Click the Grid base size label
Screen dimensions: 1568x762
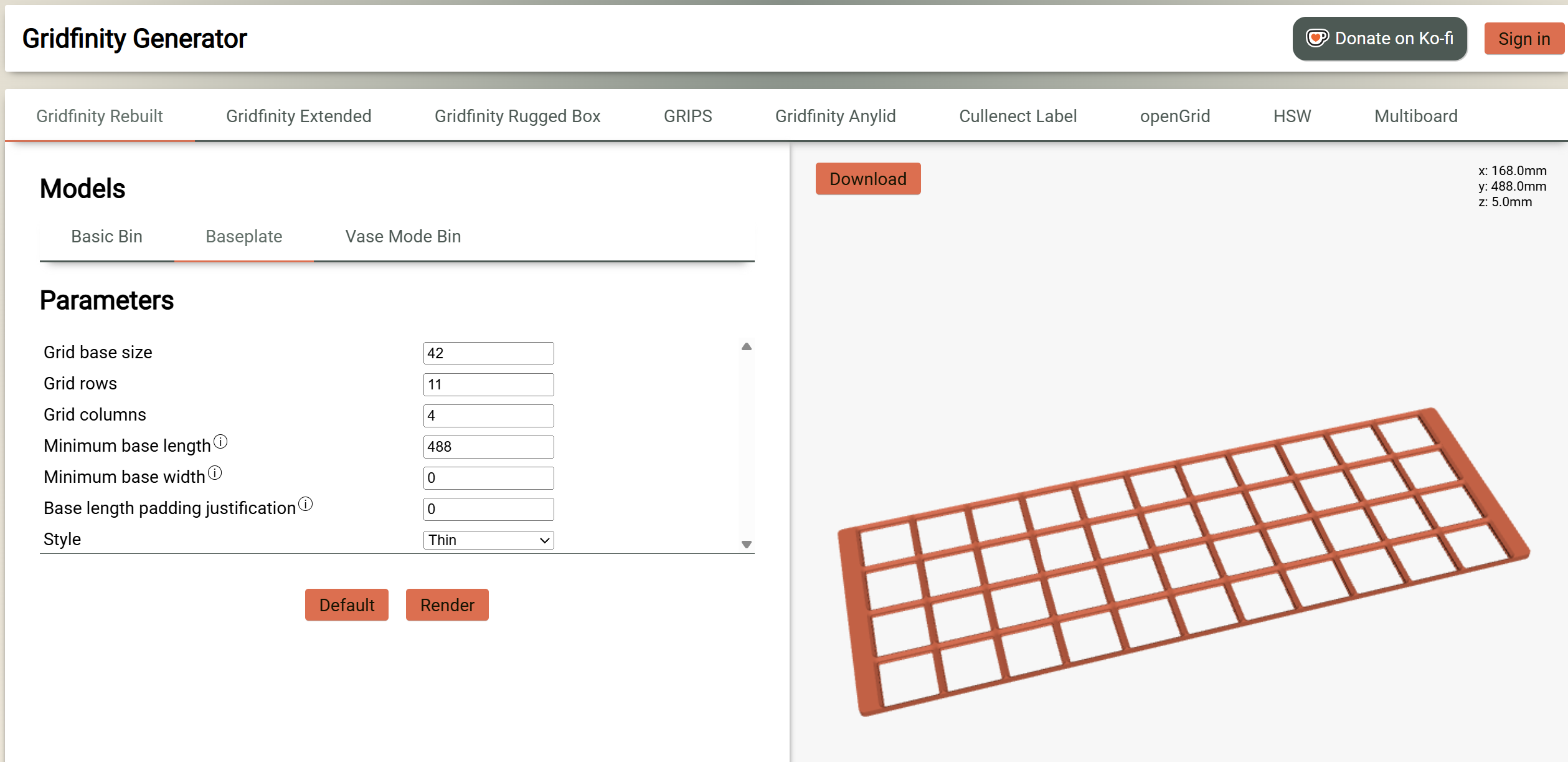[x=98, y=352]
